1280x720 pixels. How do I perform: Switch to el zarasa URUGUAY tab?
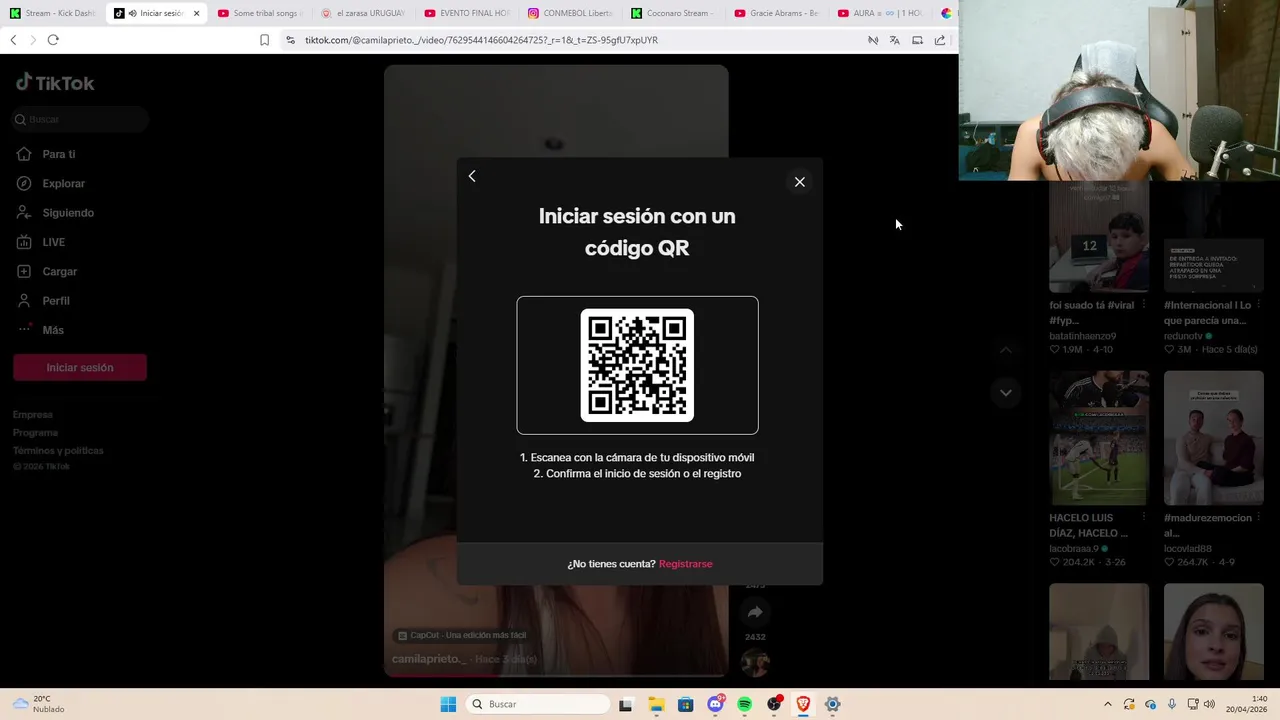click(362, 13)
